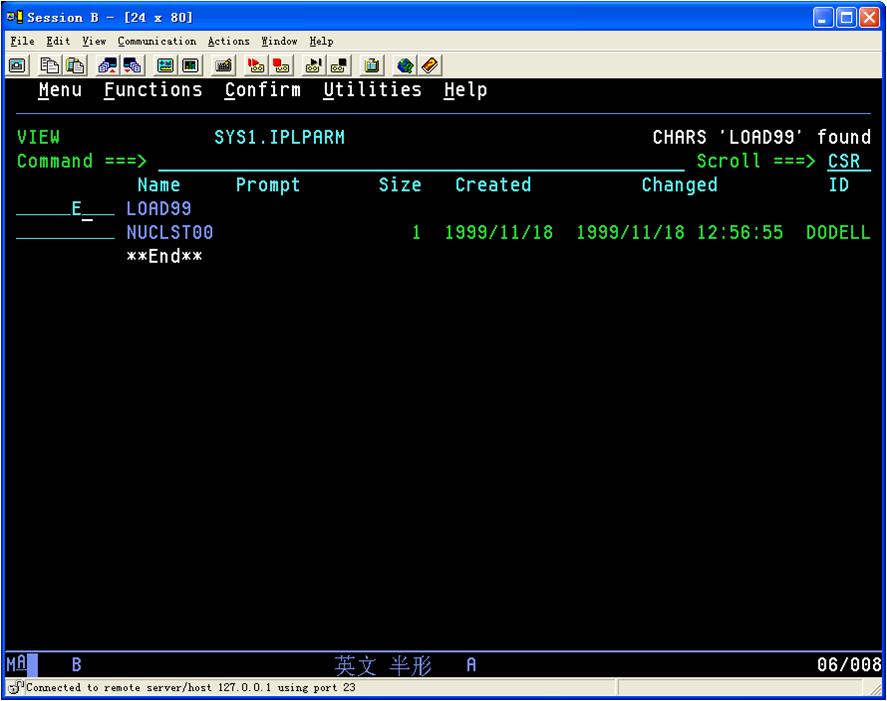Click the Receive File from Host icon
Image resolution: width=887 pixels, height=701 pixels.
(x=133, y=66)
